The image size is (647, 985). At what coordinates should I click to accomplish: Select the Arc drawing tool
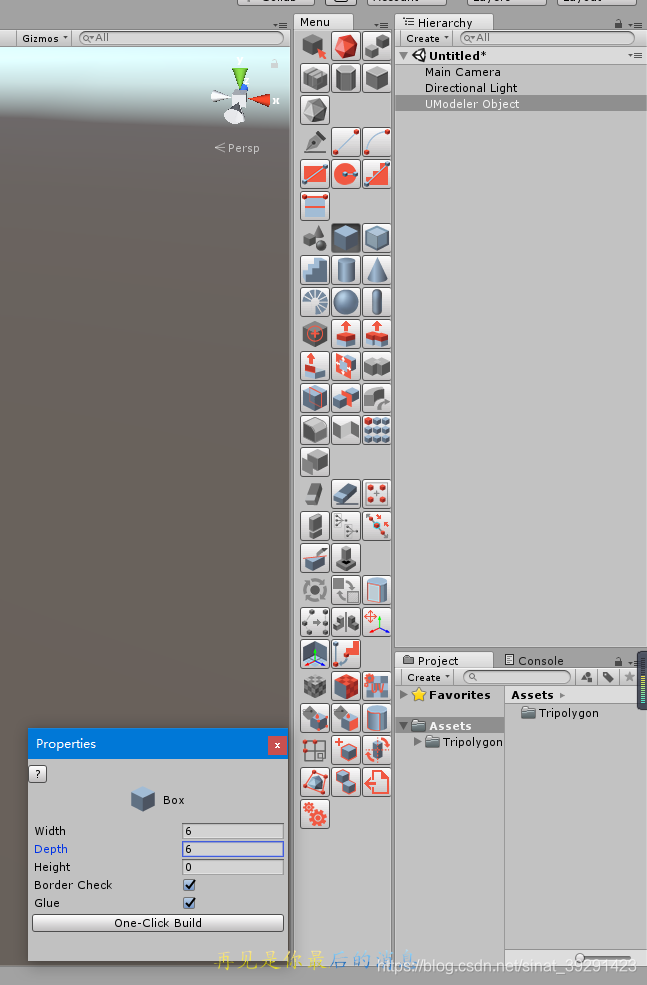[377, 142]
